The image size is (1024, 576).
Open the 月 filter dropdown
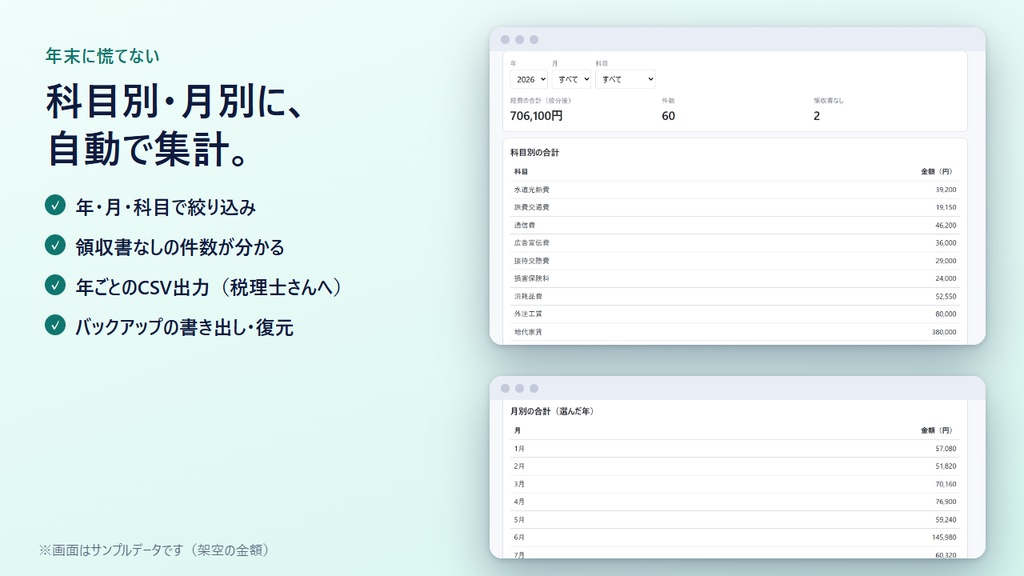[571, 79]
